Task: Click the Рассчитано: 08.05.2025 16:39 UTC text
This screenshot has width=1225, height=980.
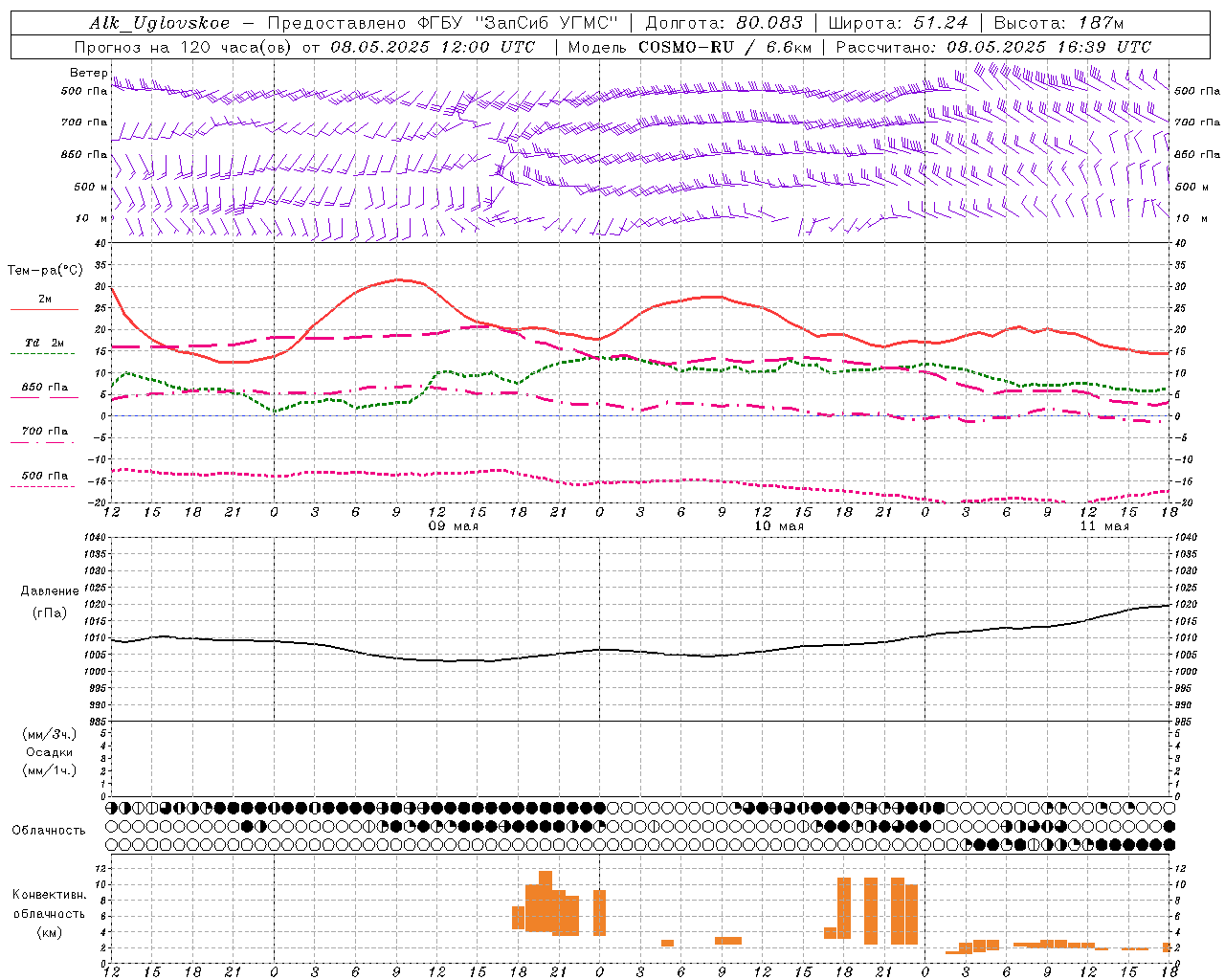Action: coord(993,47)
